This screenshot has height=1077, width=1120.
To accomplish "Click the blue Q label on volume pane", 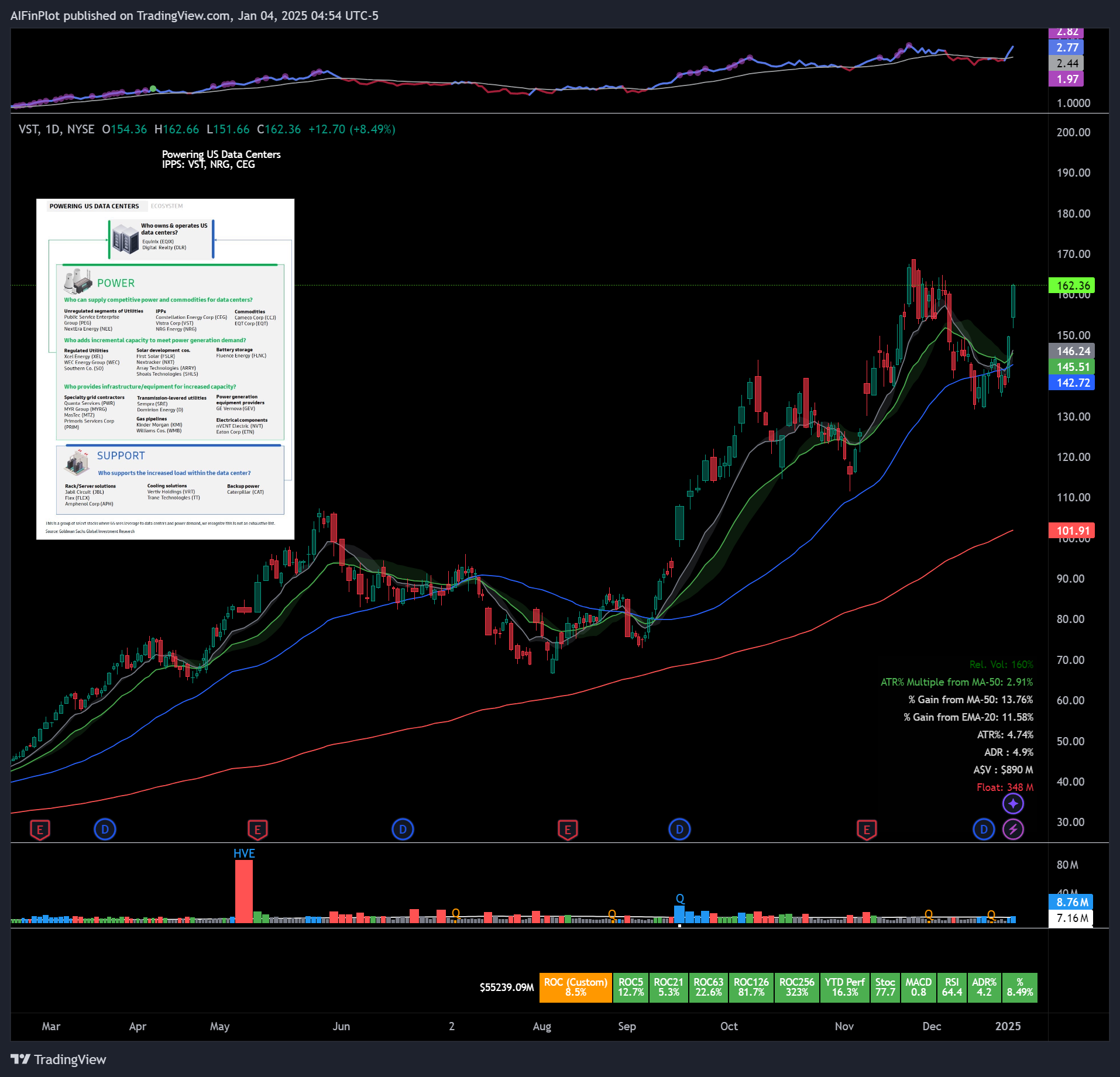I will [x=680, y=899].
